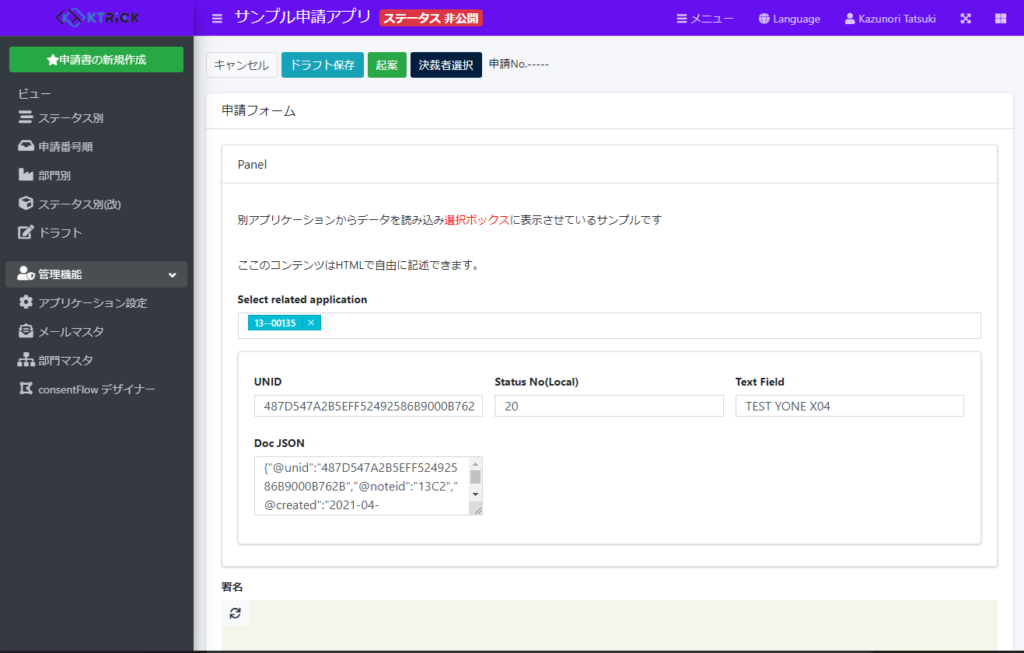
Task: Click the KTRiCK logo
Action: click(97, 18)
